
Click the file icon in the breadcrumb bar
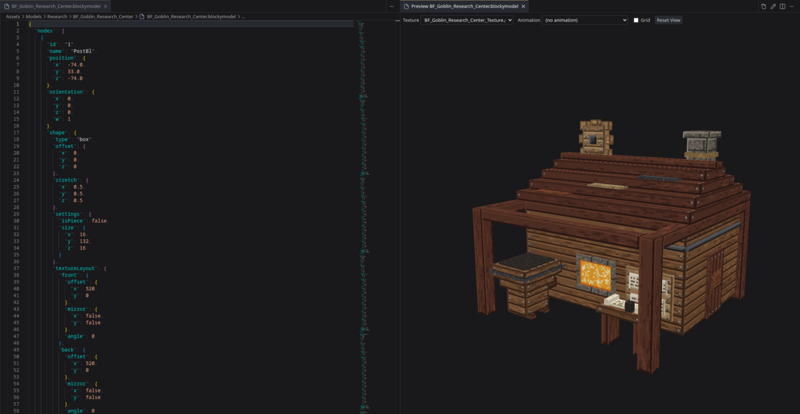142,16
